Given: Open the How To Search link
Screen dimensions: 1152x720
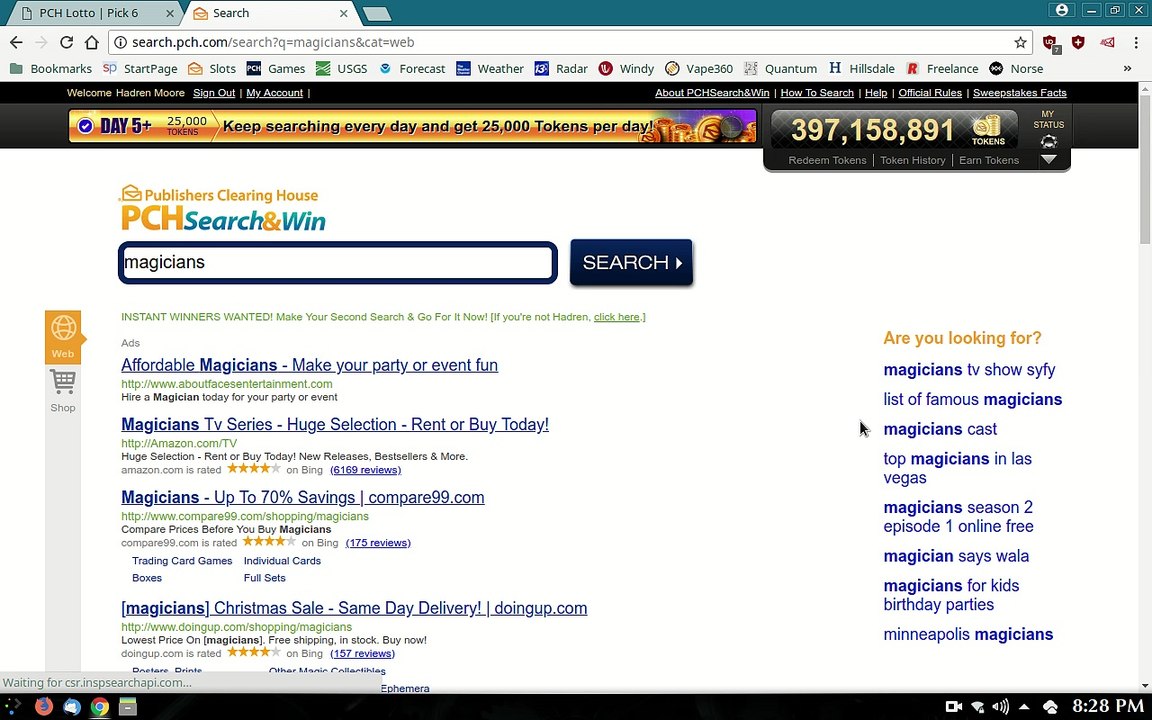Looking at the screenshot, I should [817, 93].
